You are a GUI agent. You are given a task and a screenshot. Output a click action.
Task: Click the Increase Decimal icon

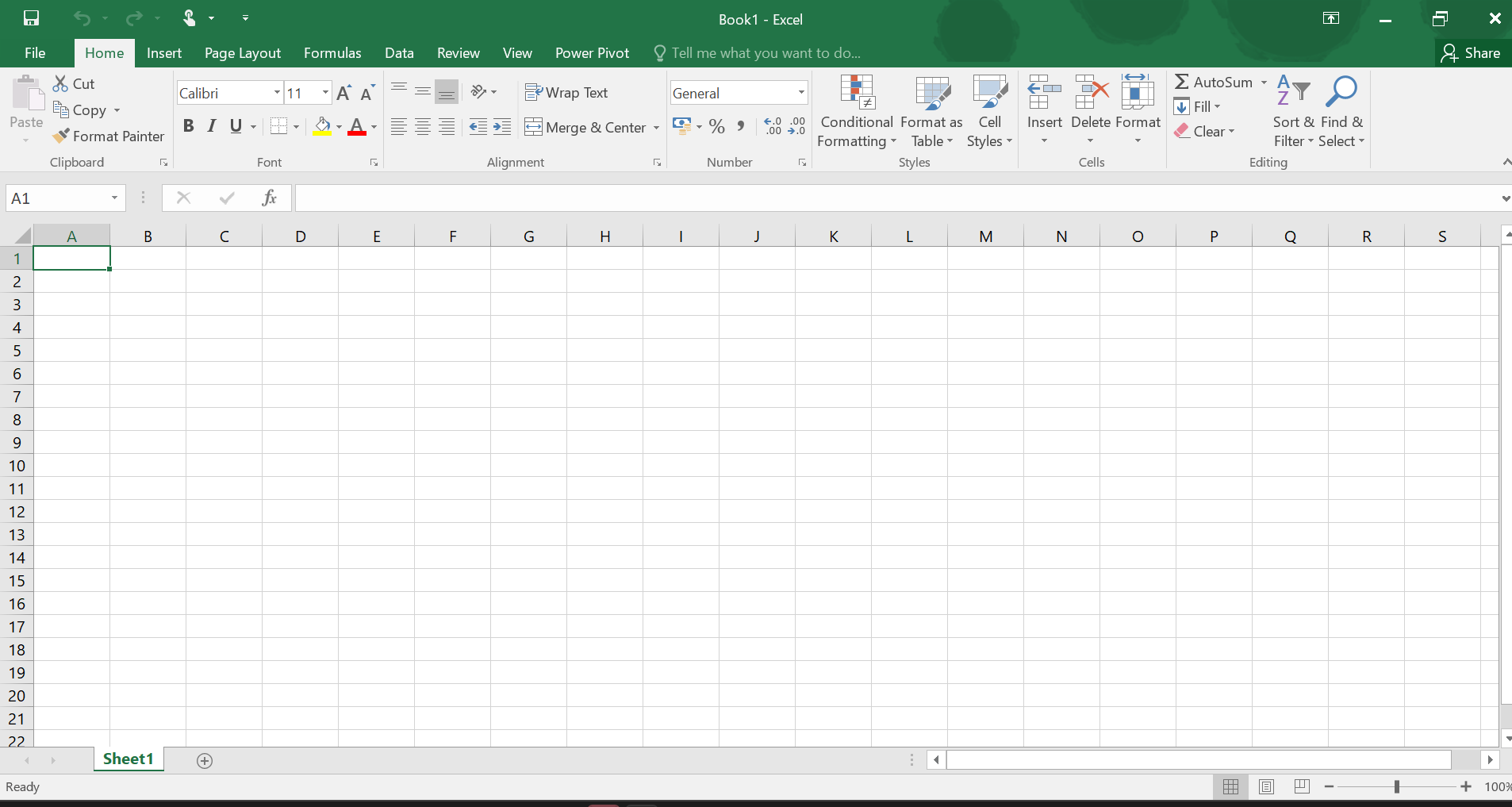click(773, 126)
